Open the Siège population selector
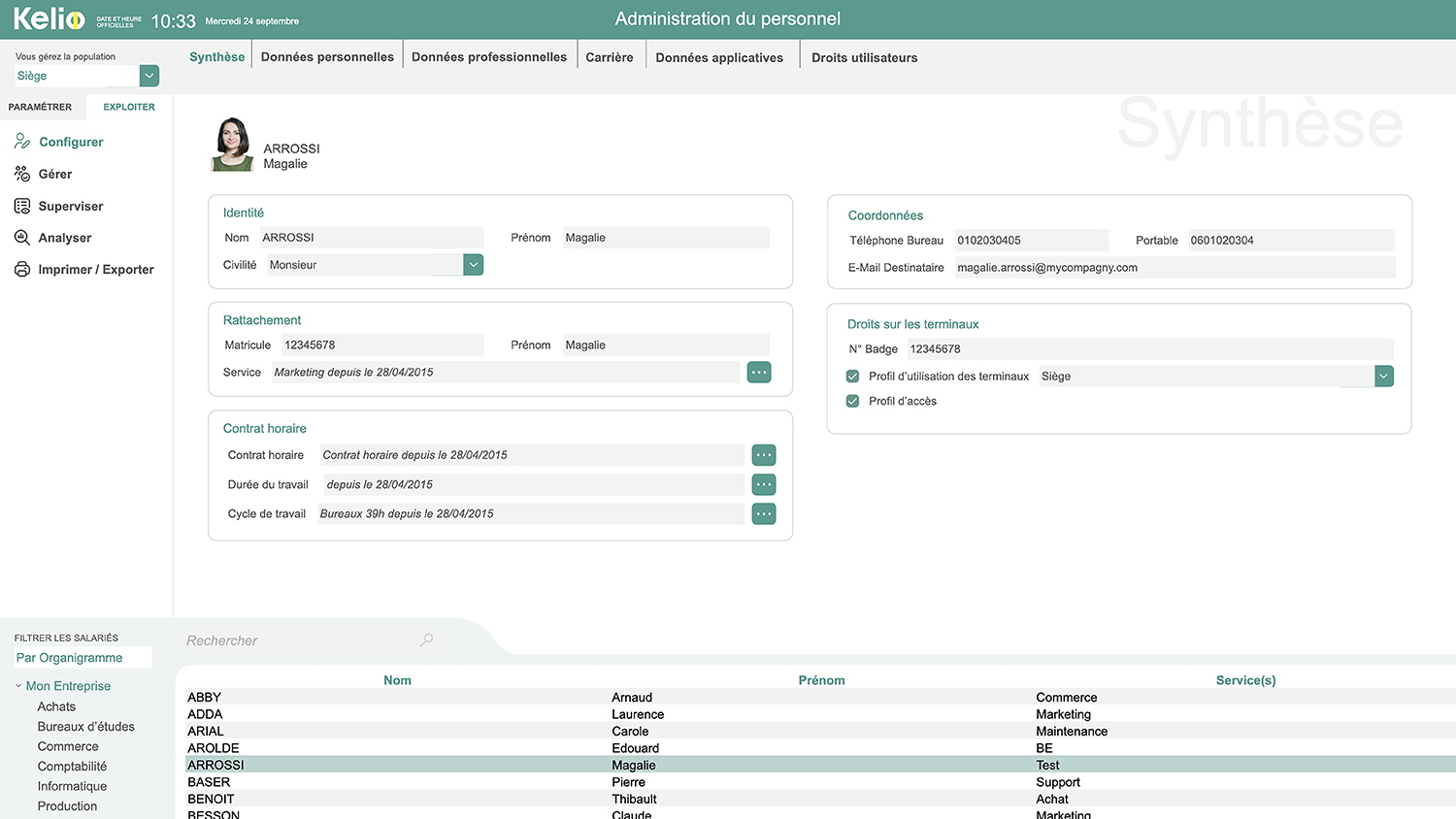Screen dimensions: 1456x819 (x=148, y=75)
